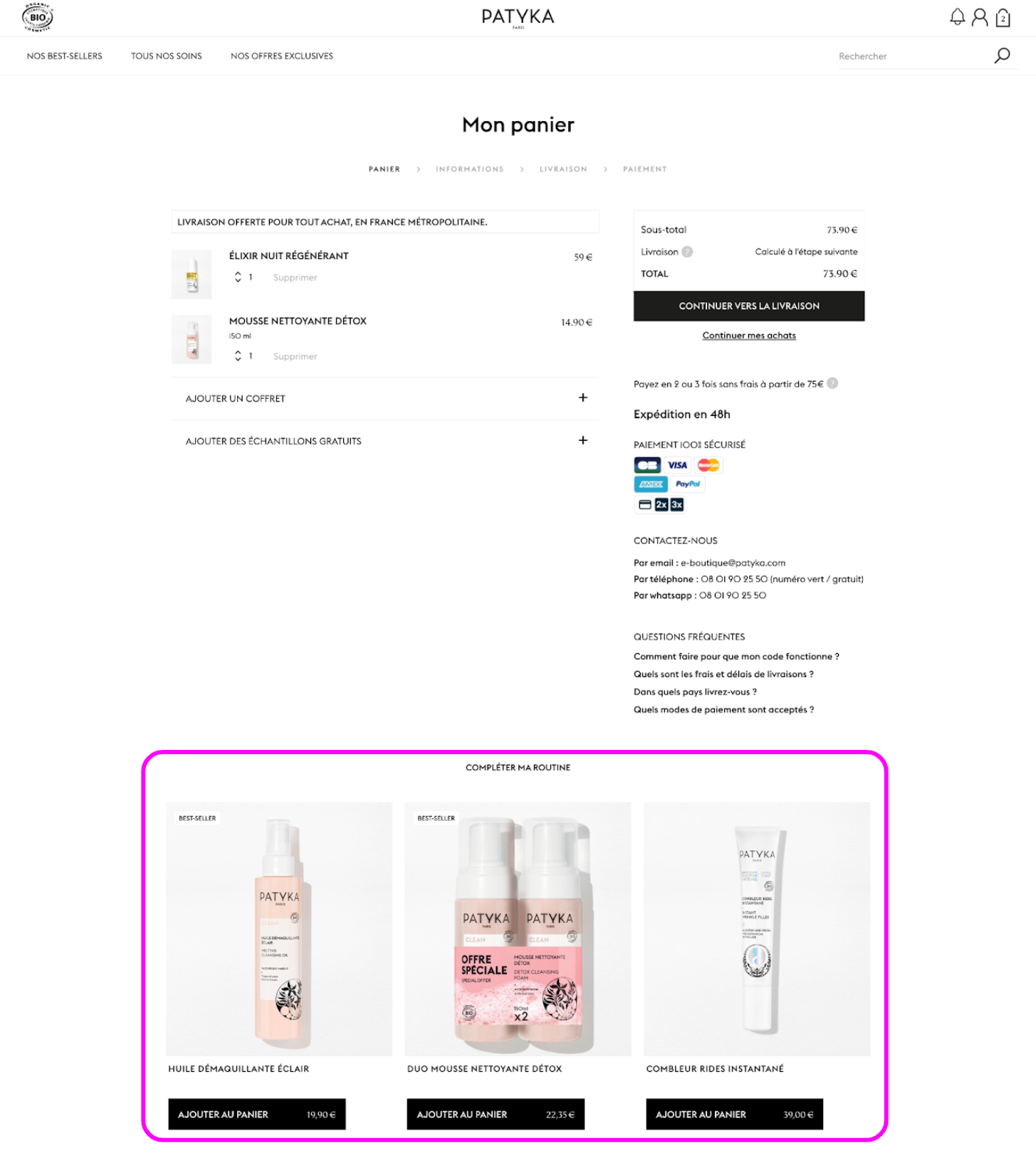This screenshot has height=1153, width=1036.
Task: Click the Continuer mes achats link
Action: (x=749, y=335)
